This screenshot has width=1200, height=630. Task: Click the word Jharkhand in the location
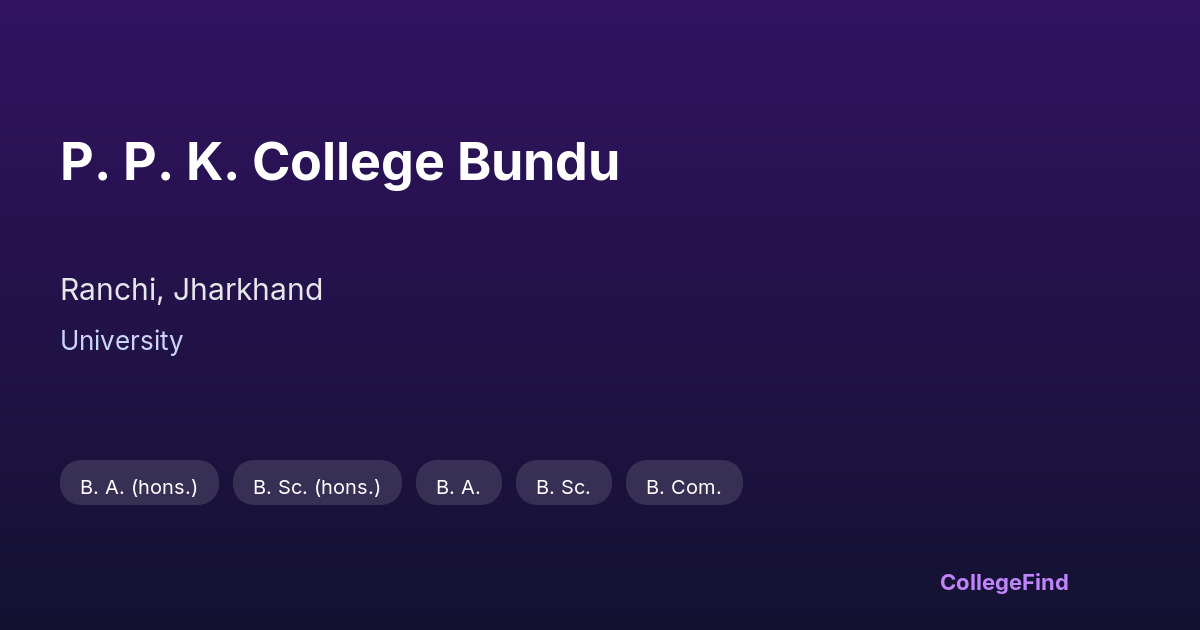(x=248, y=290)
